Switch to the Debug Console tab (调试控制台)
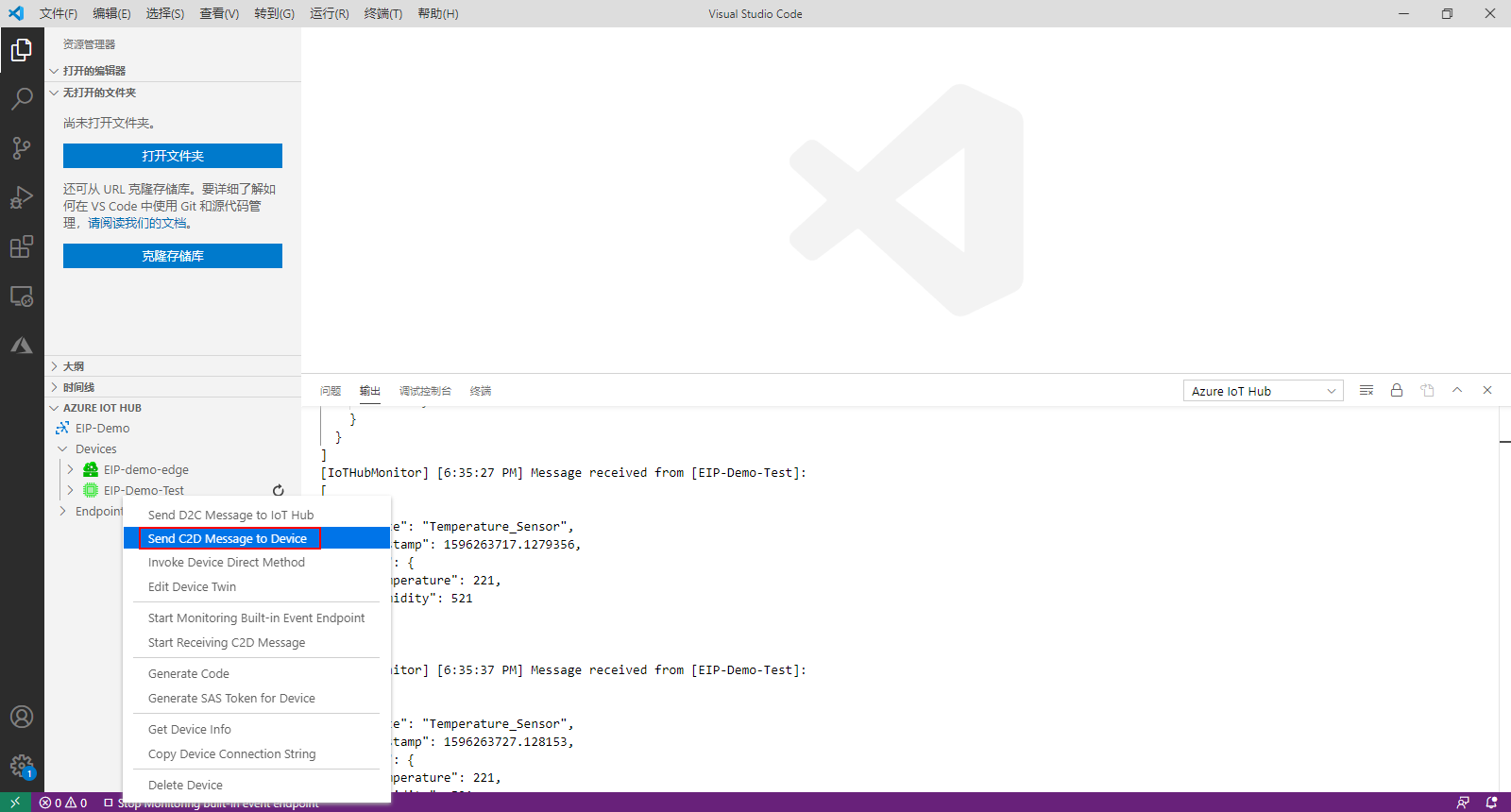Viewport: 1511px width, 812px height. [x=425, y=391]
